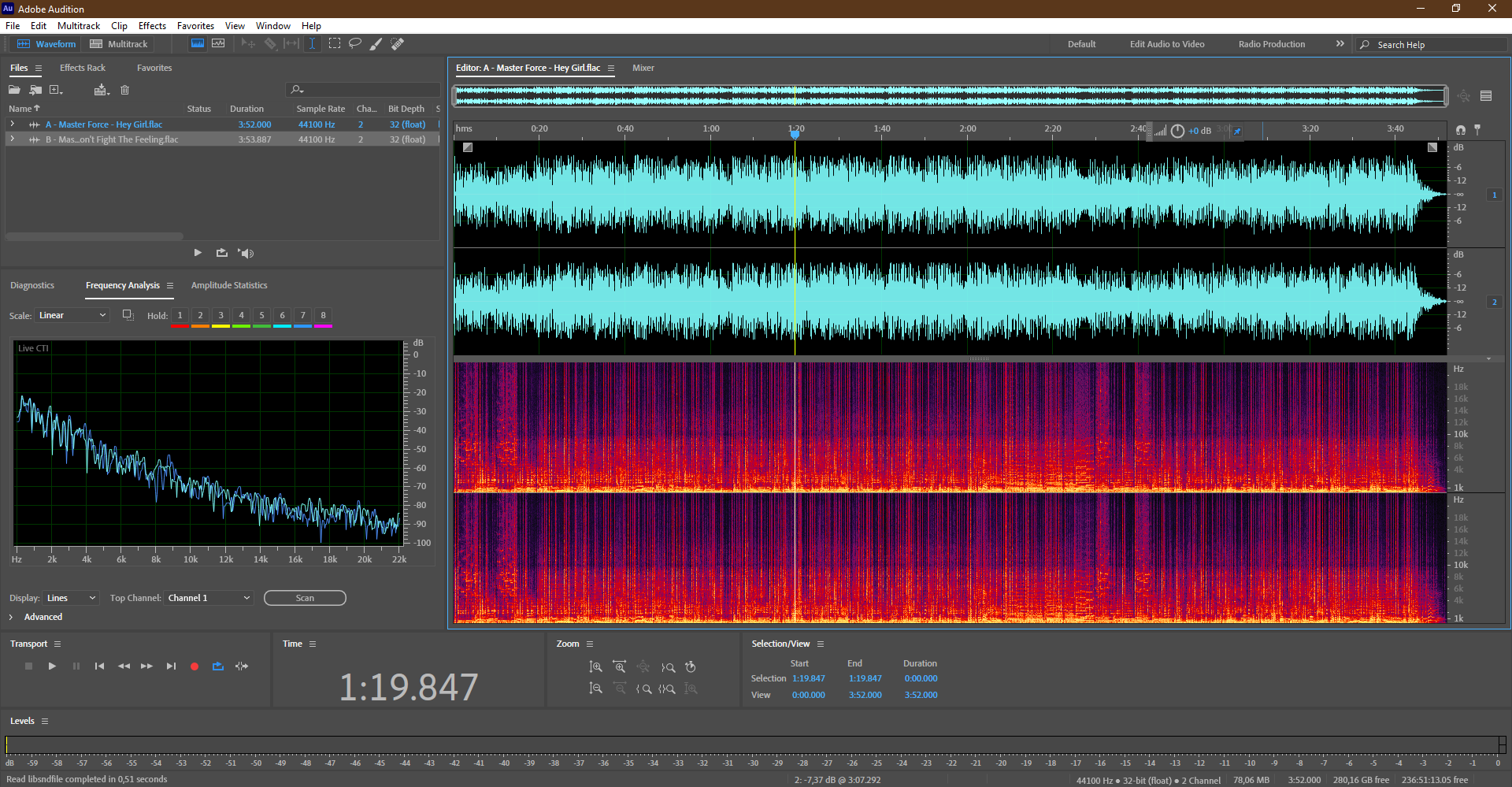
Task: Open the Mixer tab
Action: pyautogui.click(x=643, y=68)
